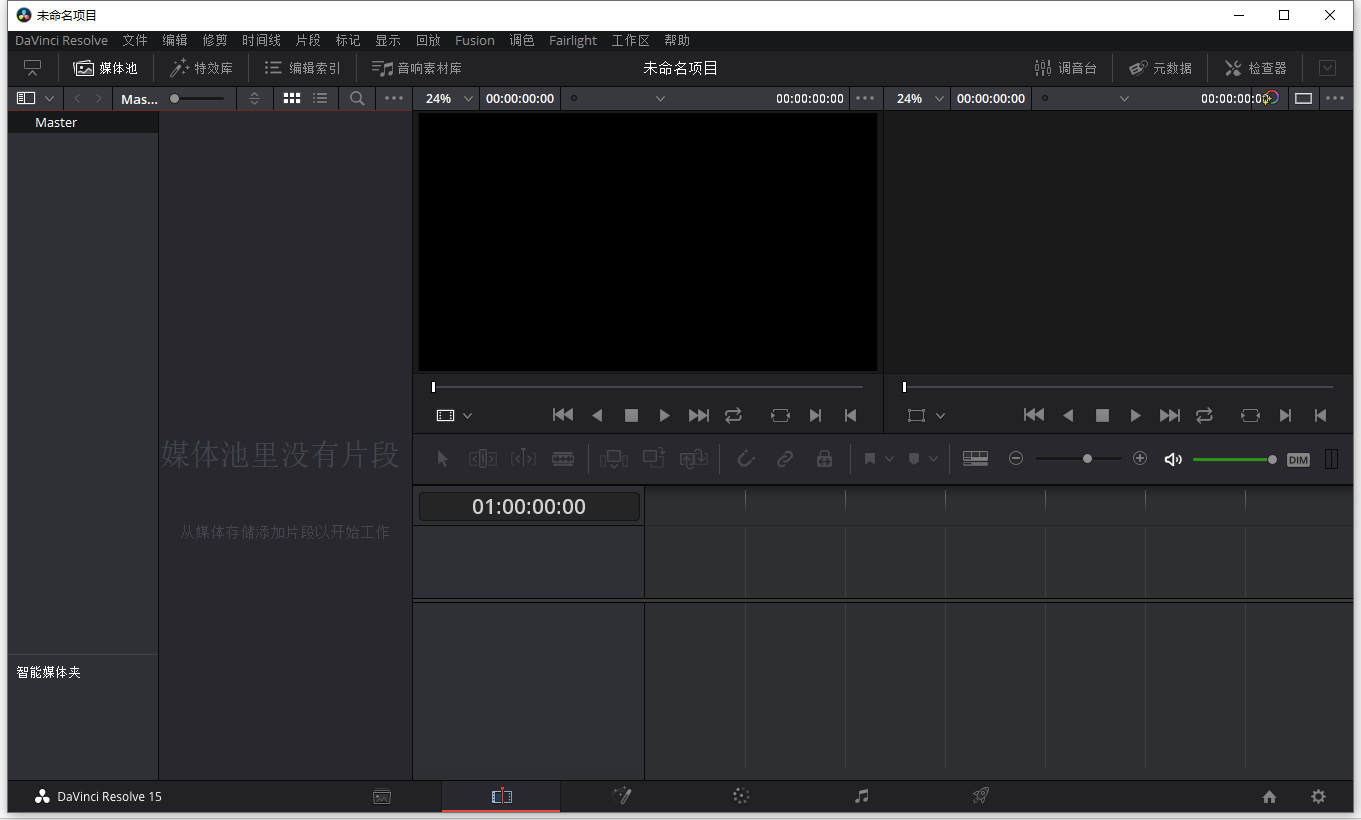This screenshot has height=820, width=1361.
Task: Play reverse in the source viewer
Action: pos(597,415)
